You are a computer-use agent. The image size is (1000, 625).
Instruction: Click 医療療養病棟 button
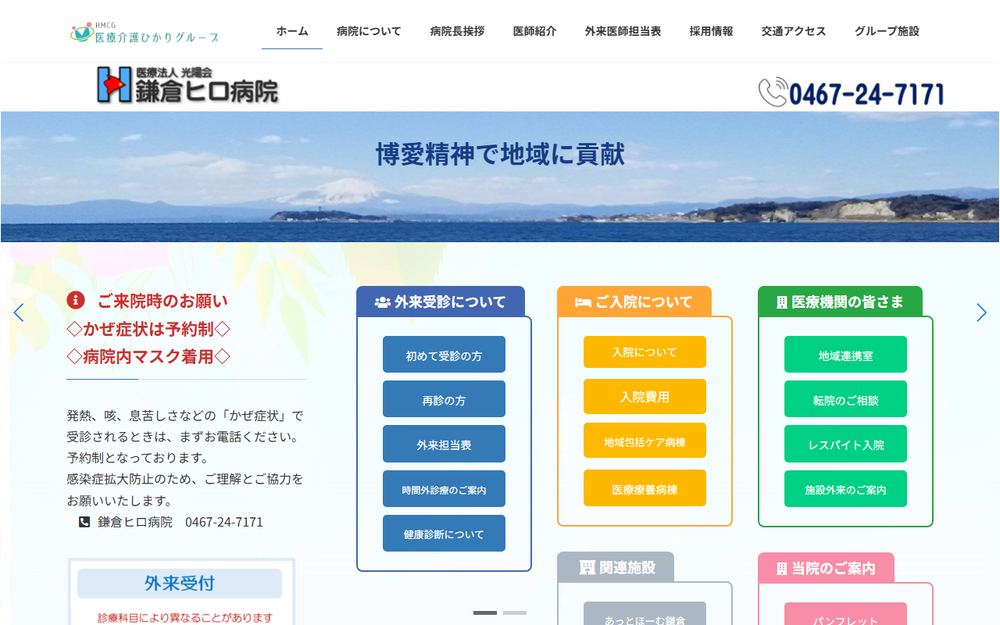click(x=645, y=489)
